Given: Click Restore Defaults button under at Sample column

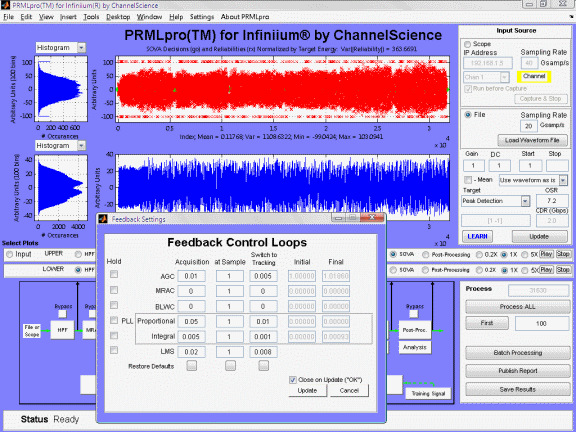Looking at the screenshot, I should 230,366.
